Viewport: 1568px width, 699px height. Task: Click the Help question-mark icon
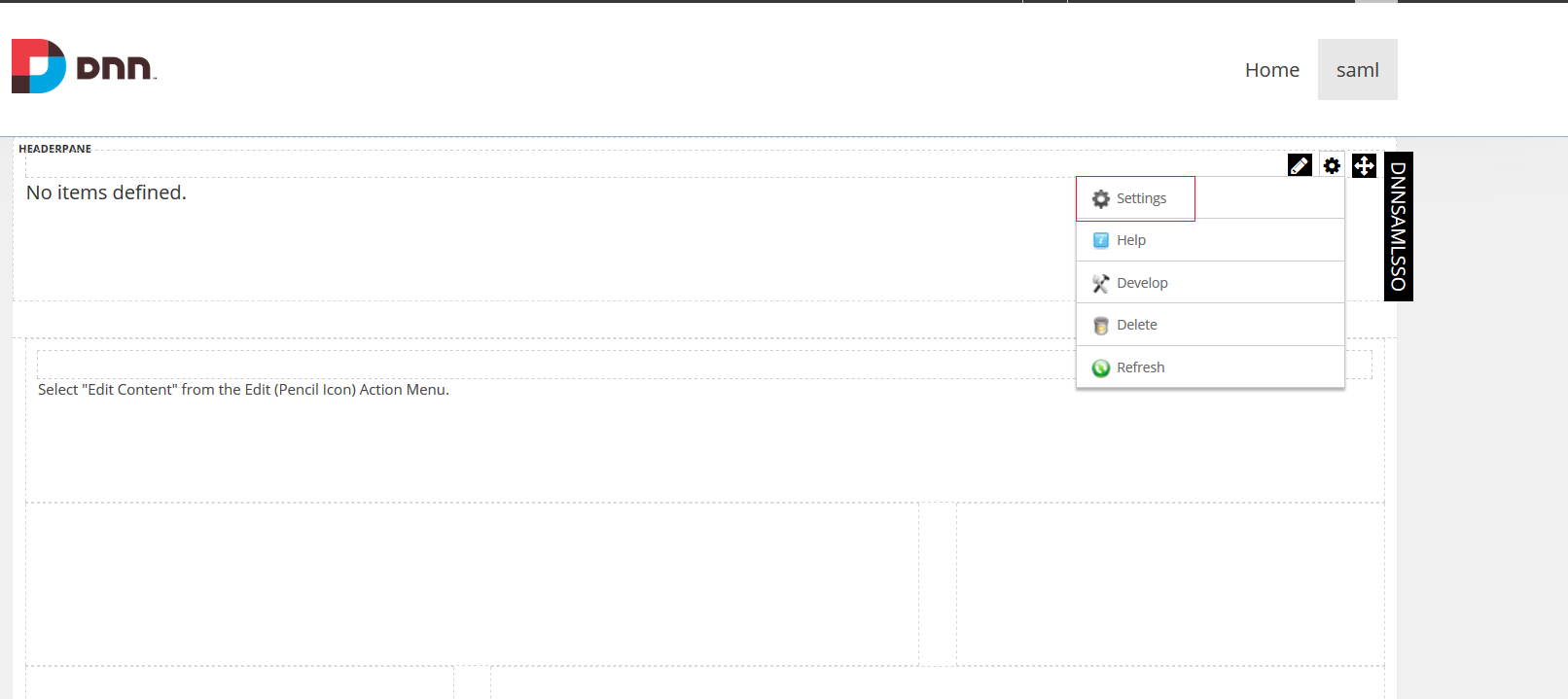(x=1101, y=241)
